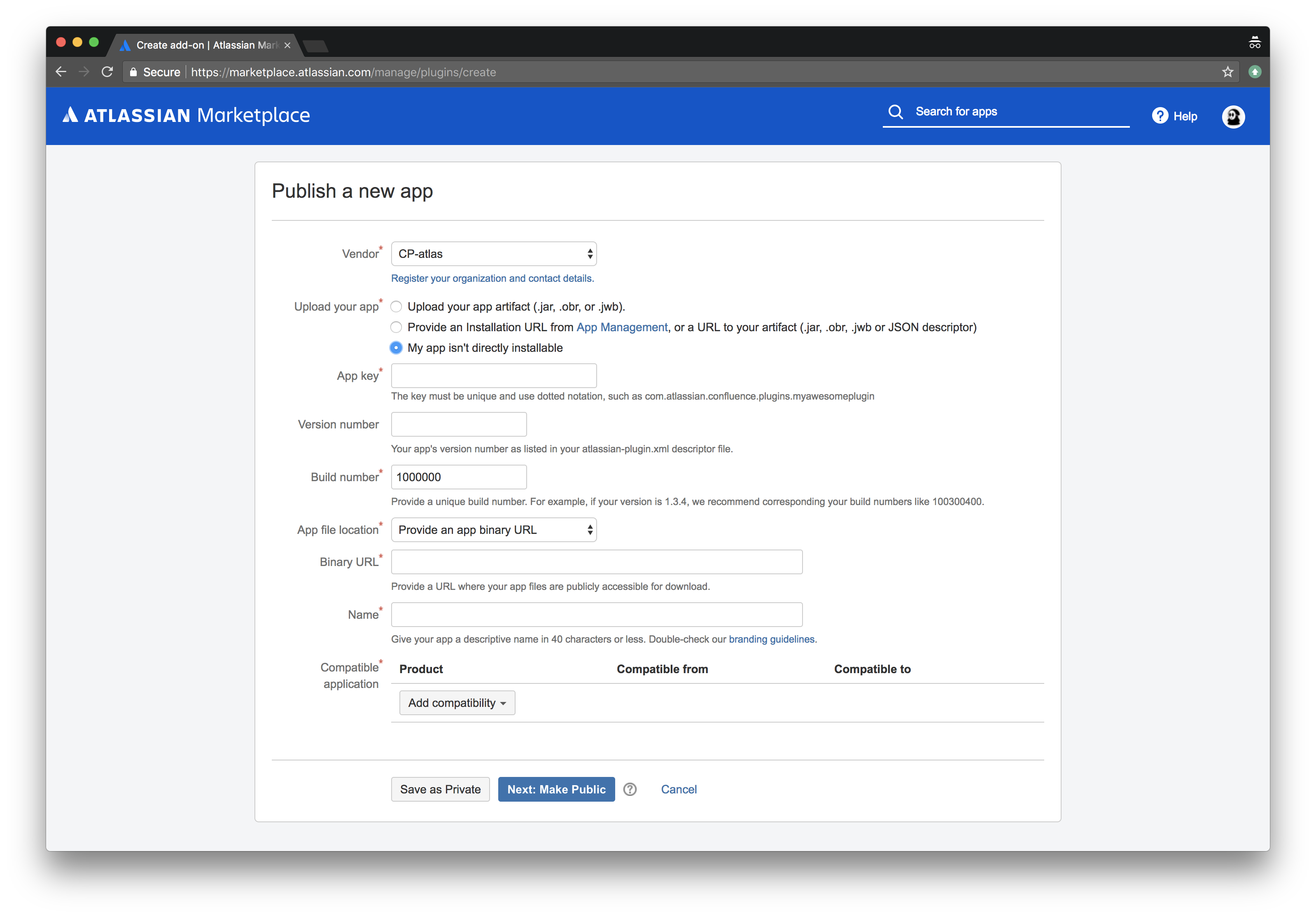
Task: Click the 'Publish a new app' heading
Action: pos(352,191)
